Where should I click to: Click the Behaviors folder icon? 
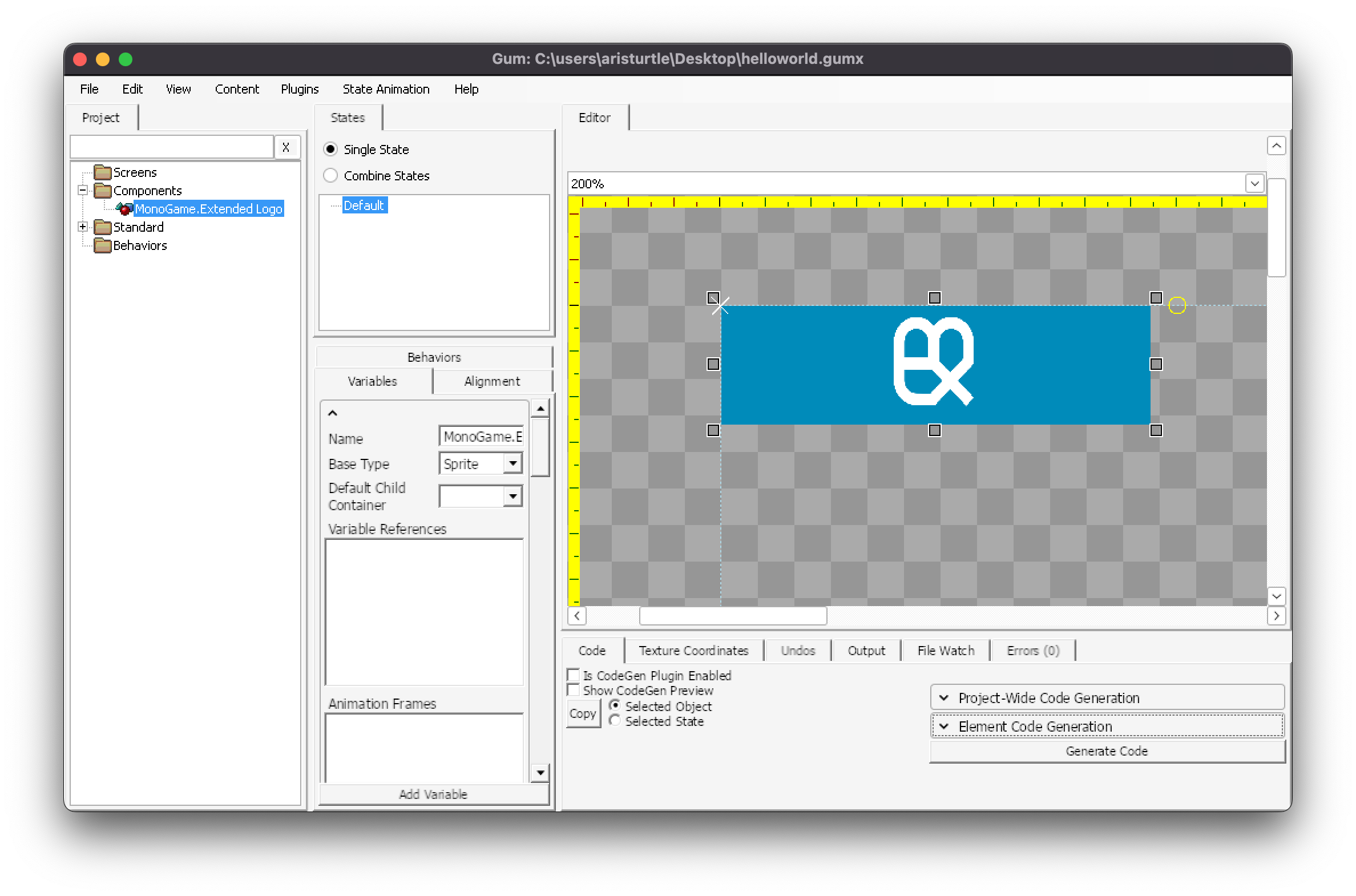point(102,245)
